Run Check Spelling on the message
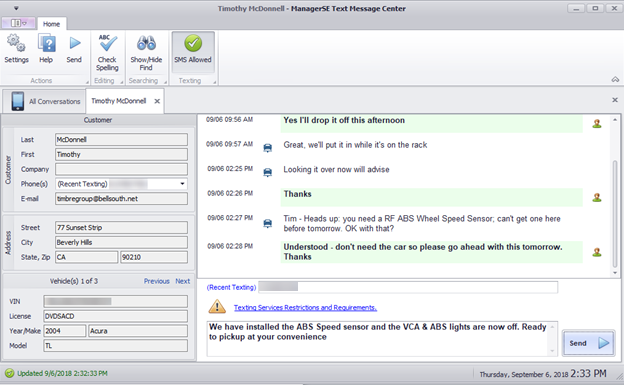This screenshot has width=624, height=385. 107,53
